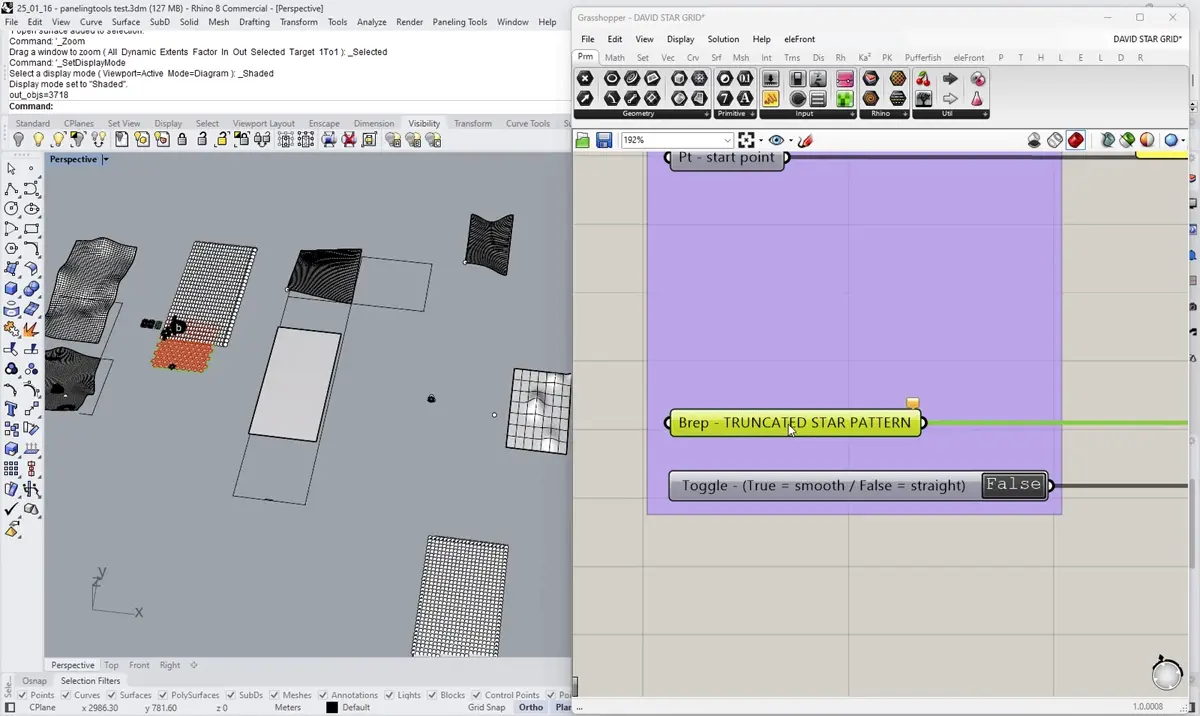Toggle the Curves selection filter checkbox

pos(66,695)
